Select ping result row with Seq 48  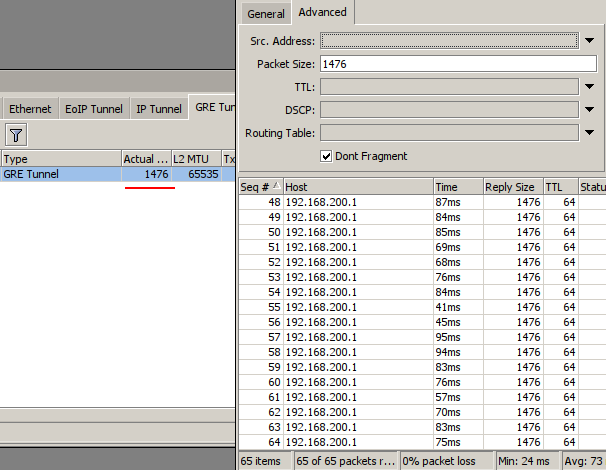(422, 202)
